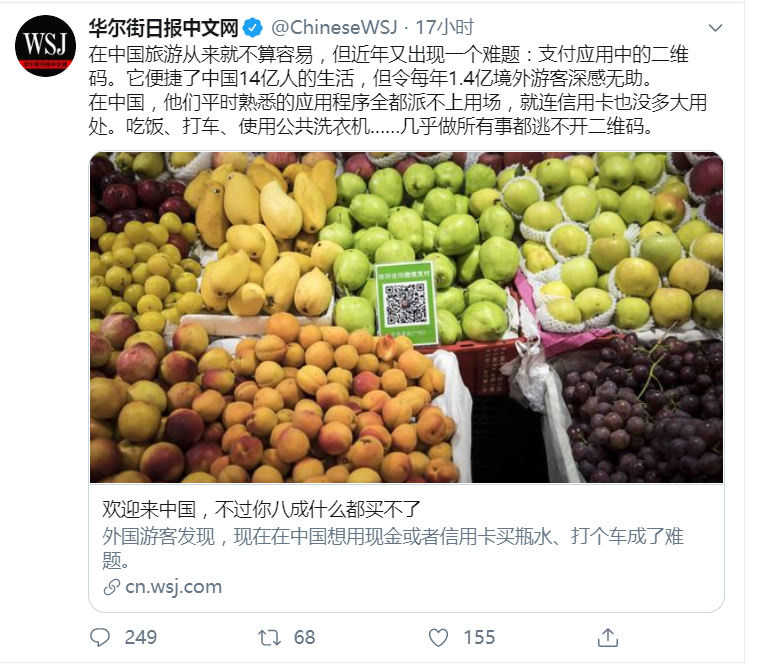Like the tweet with heart icon
760x664 pixels.
pos(439,637)
